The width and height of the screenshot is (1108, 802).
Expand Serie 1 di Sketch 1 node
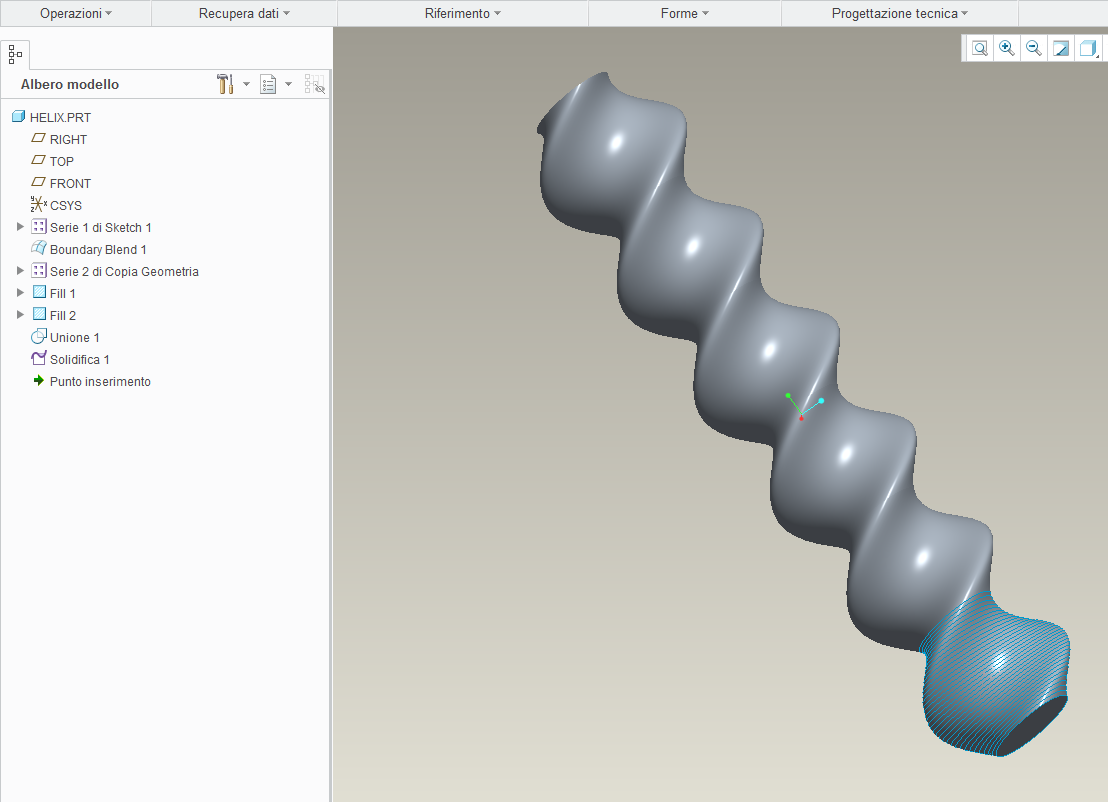20,227
